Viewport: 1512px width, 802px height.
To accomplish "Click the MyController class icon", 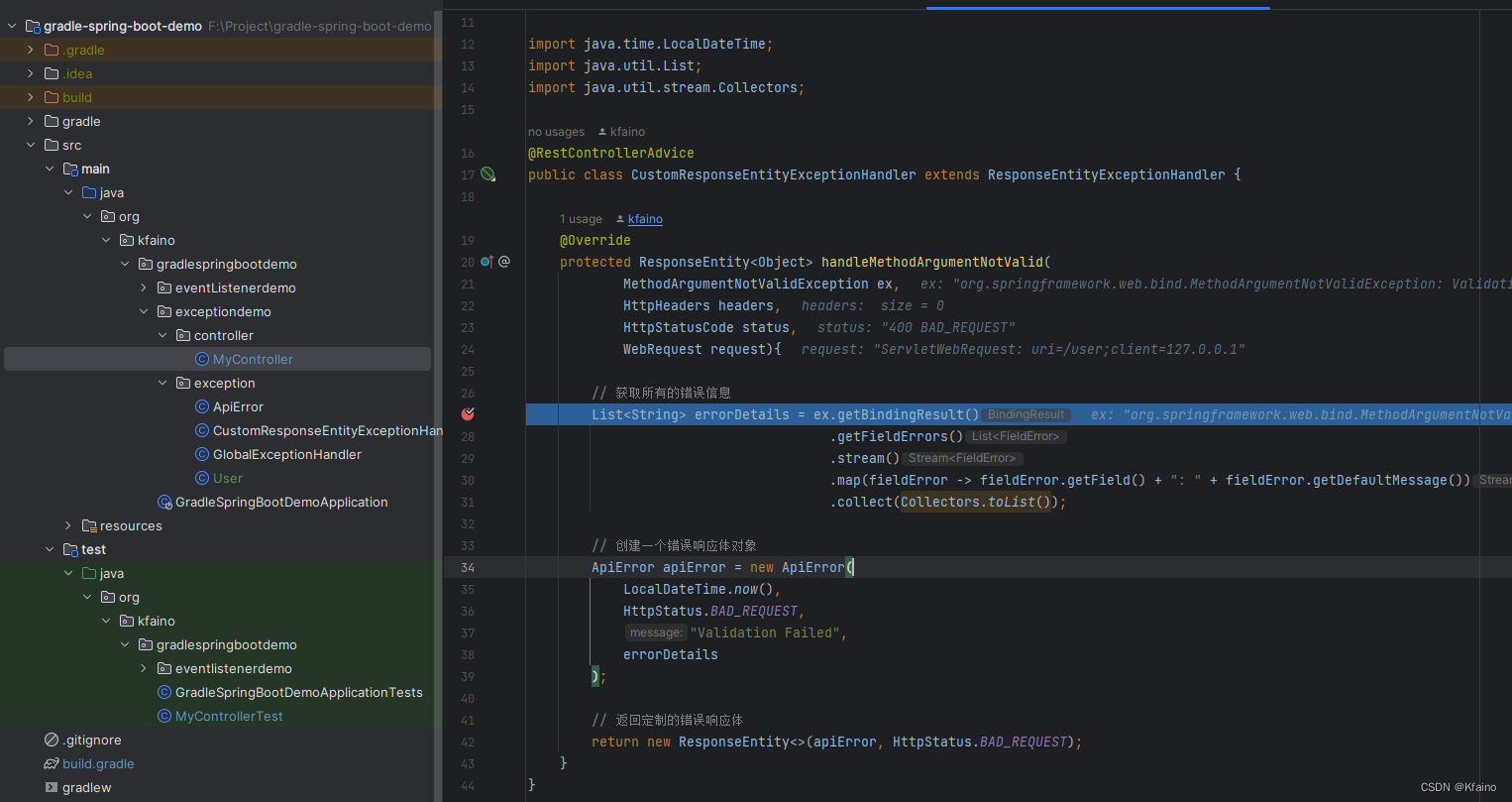I will pos(202,359).
